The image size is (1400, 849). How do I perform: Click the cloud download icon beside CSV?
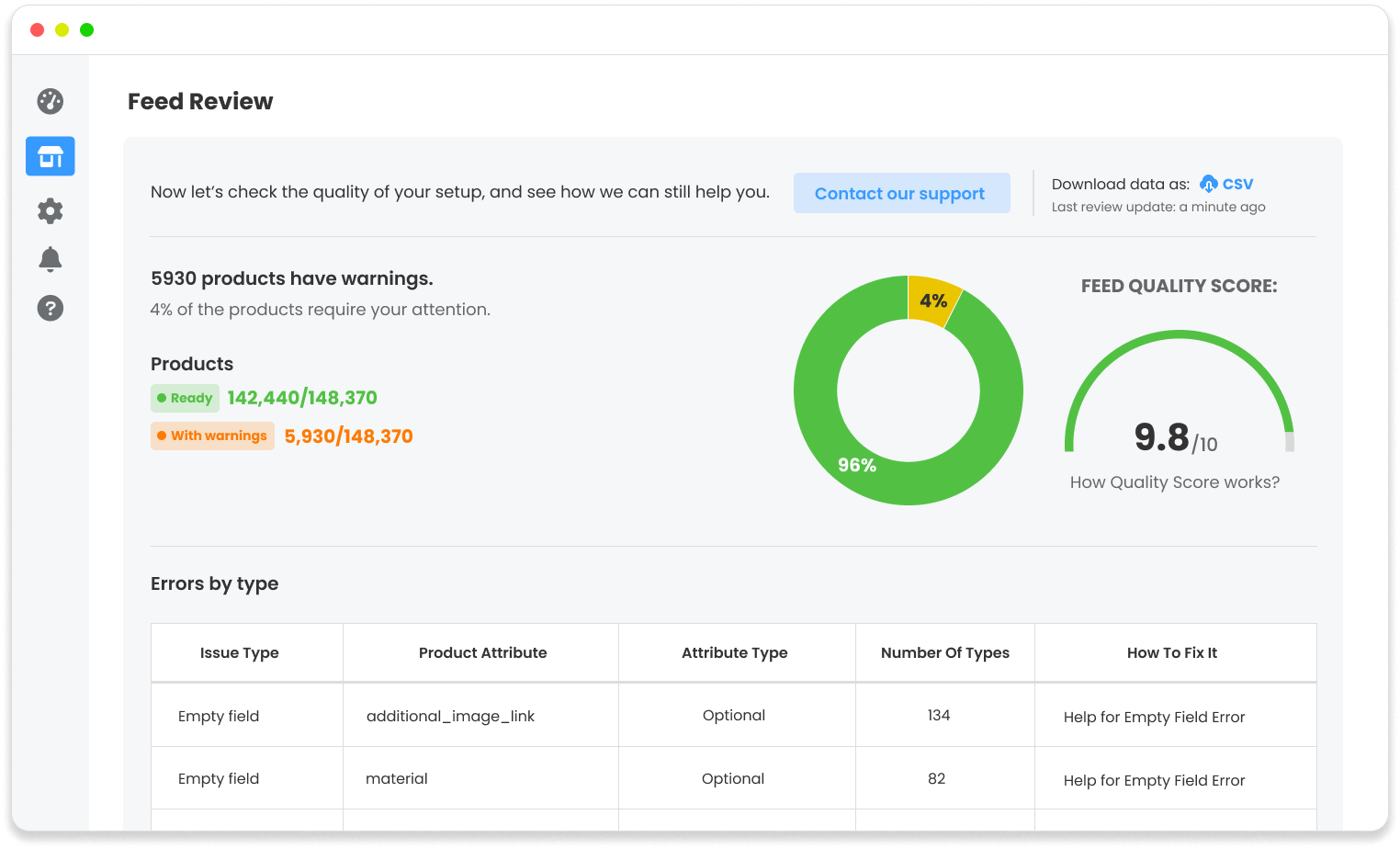(1209, 184)
